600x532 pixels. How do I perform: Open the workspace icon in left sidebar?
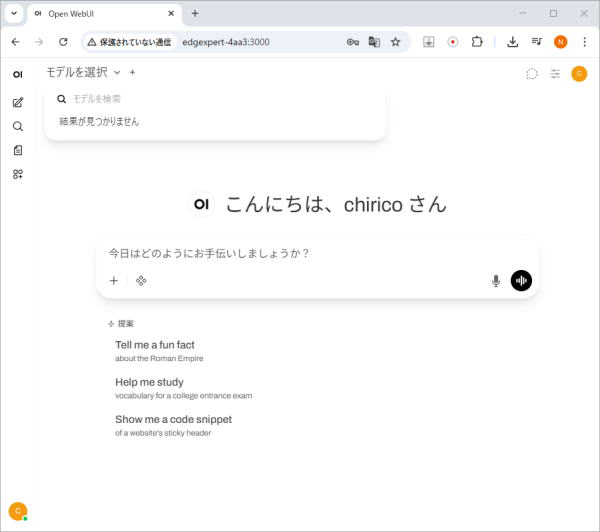pyautogui.click(x=17, y=174)
